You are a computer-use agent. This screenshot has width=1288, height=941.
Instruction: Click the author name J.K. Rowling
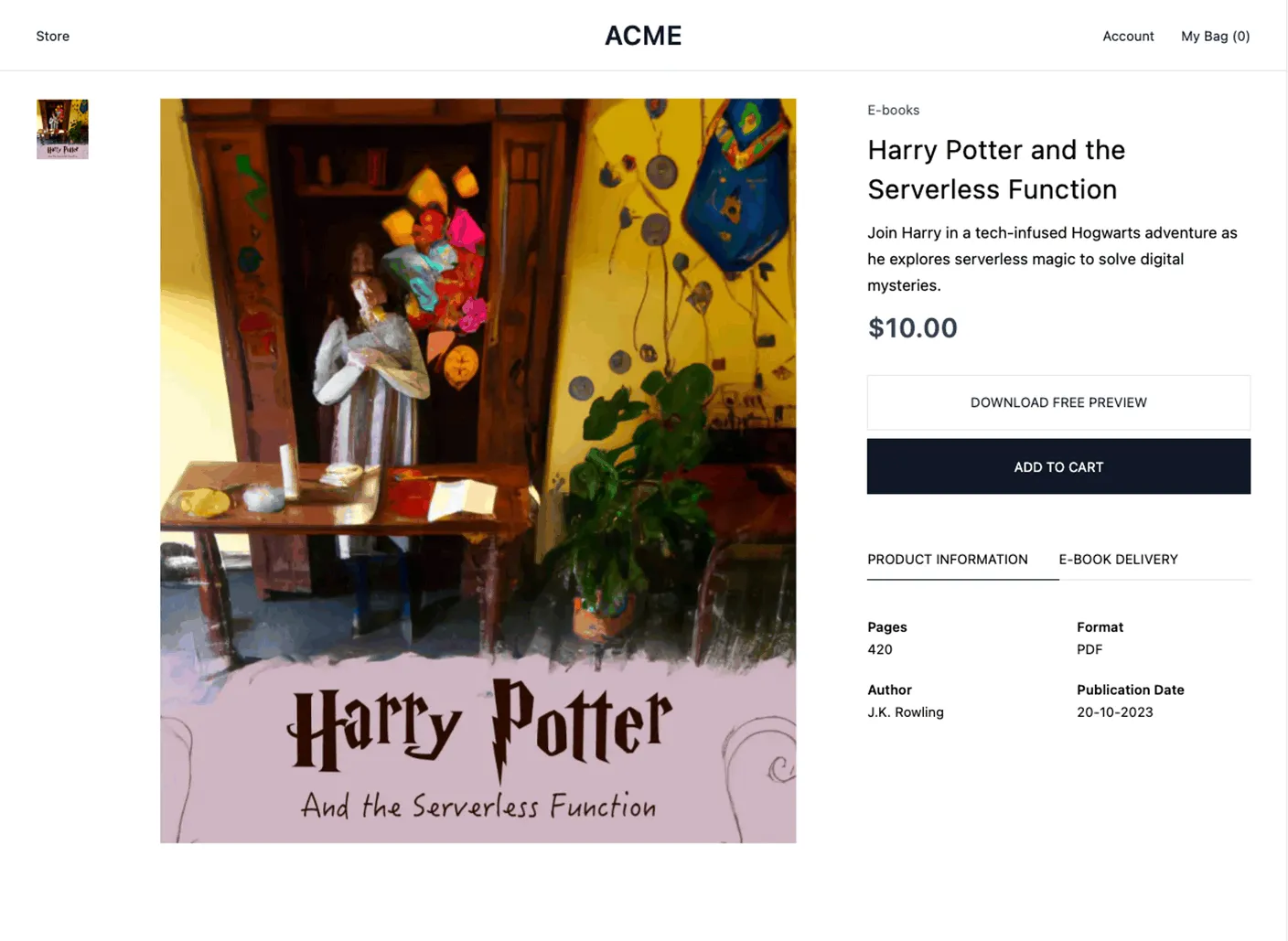coord(905,712)
